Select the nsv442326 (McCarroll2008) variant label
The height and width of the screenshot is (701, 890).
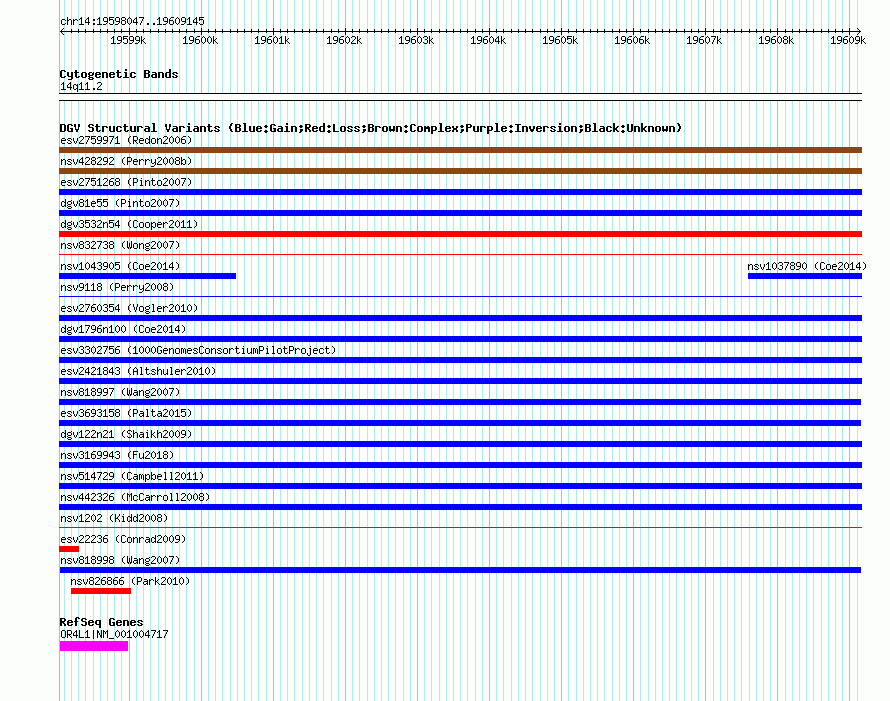(135, 497)
